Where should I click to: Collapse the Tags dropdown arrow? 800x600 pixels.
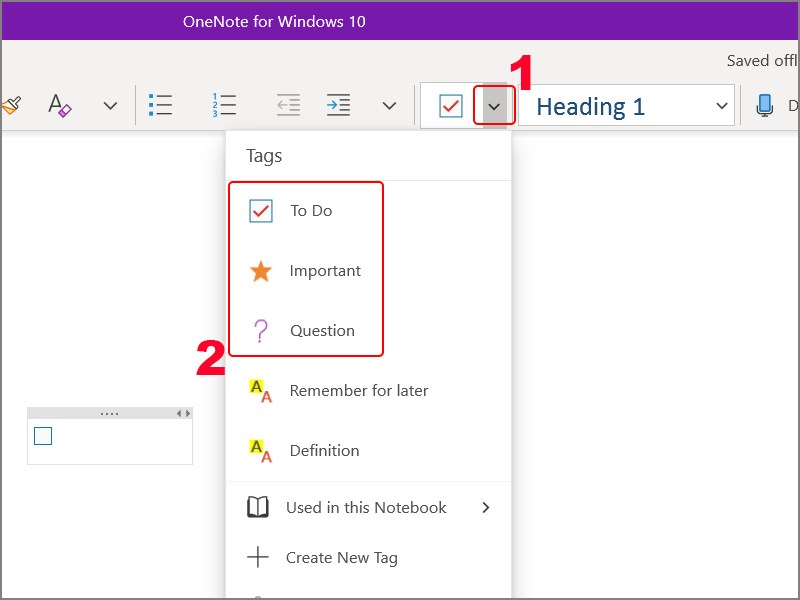(494, 106)
